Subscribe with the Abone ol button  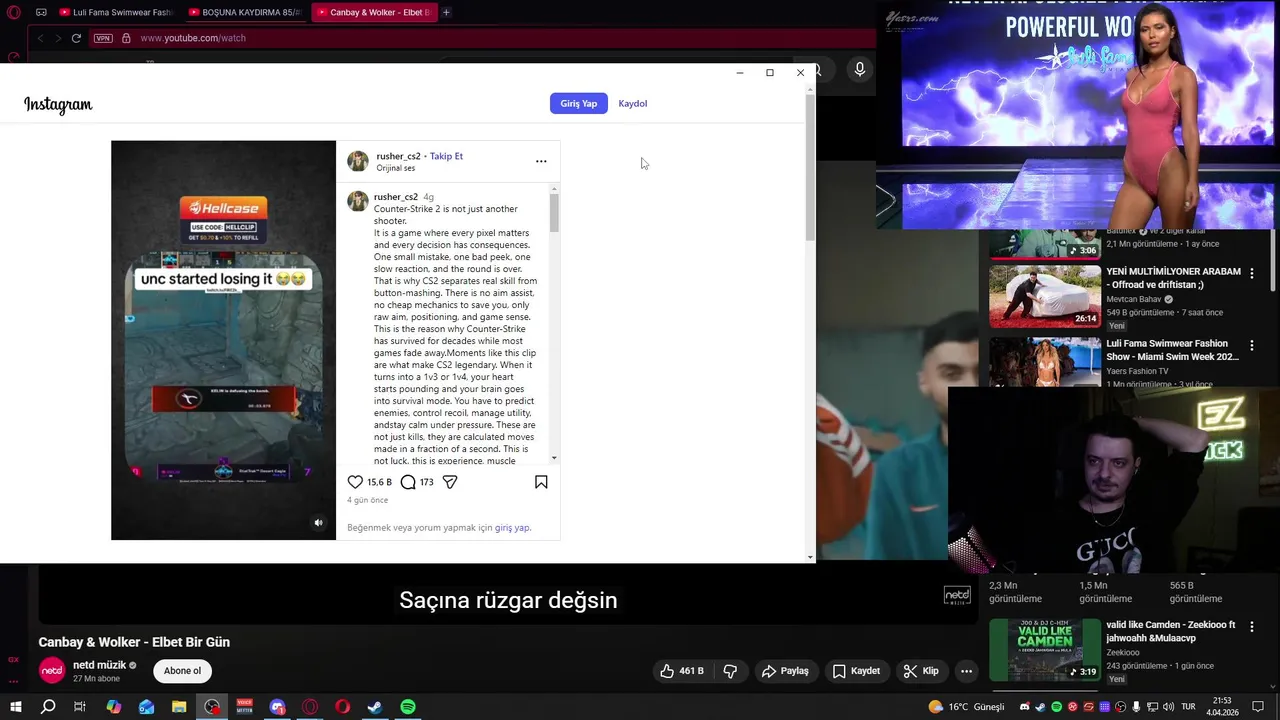point(182,671)
